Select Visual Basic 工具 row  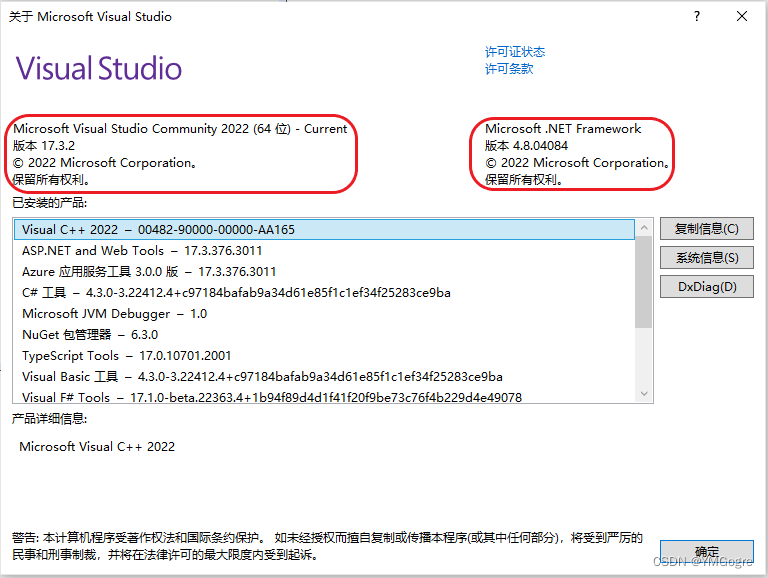tap(324, 377)
